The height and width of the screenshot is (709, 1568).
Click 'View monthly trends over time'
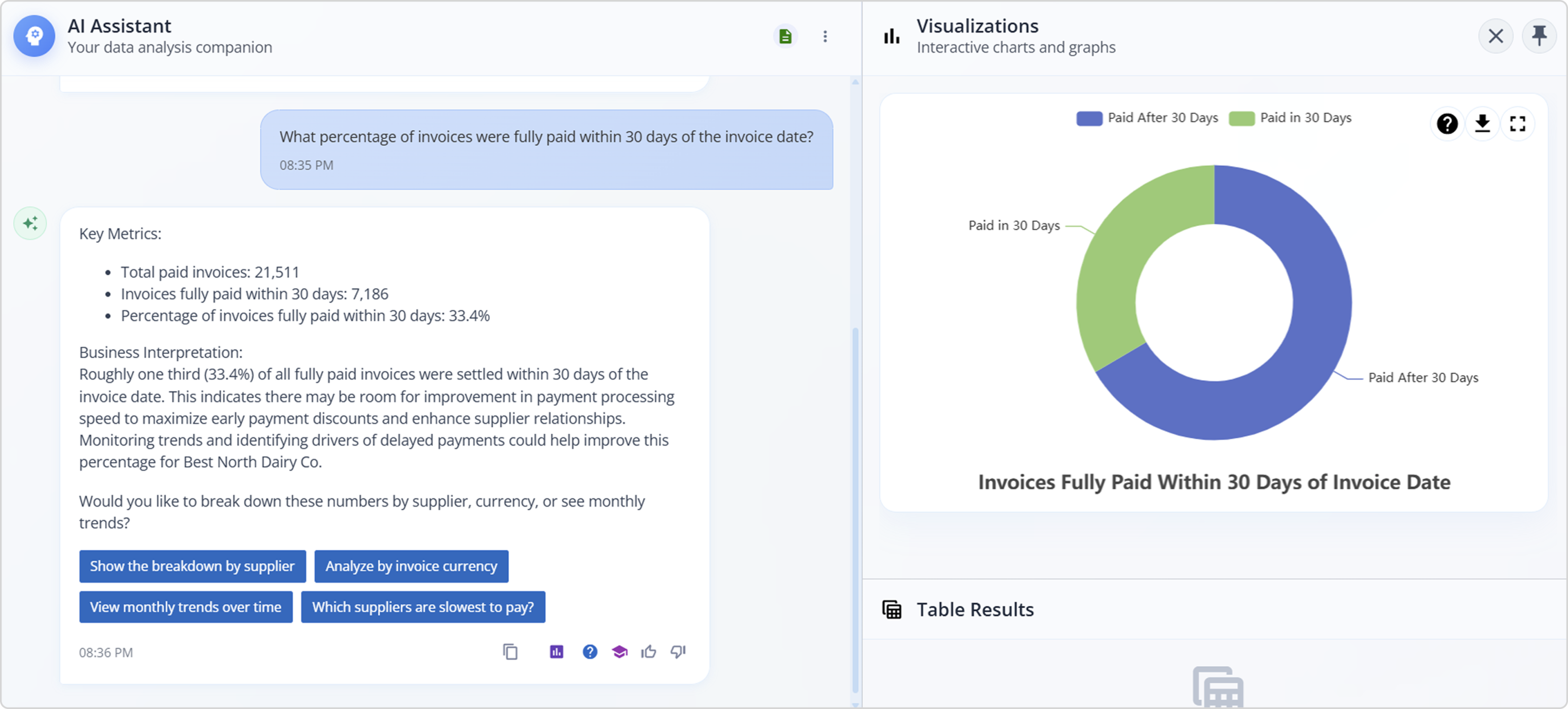186,607
